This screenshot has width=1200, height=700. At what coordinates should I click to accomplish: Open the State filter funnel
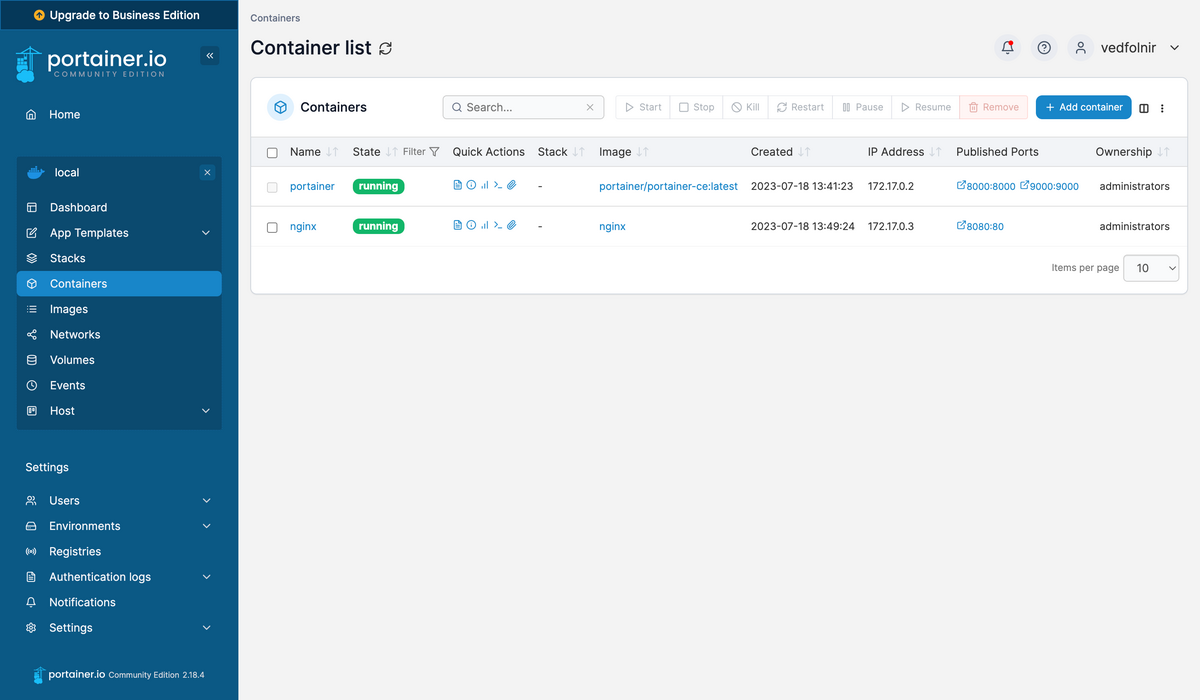coord(434,152)
